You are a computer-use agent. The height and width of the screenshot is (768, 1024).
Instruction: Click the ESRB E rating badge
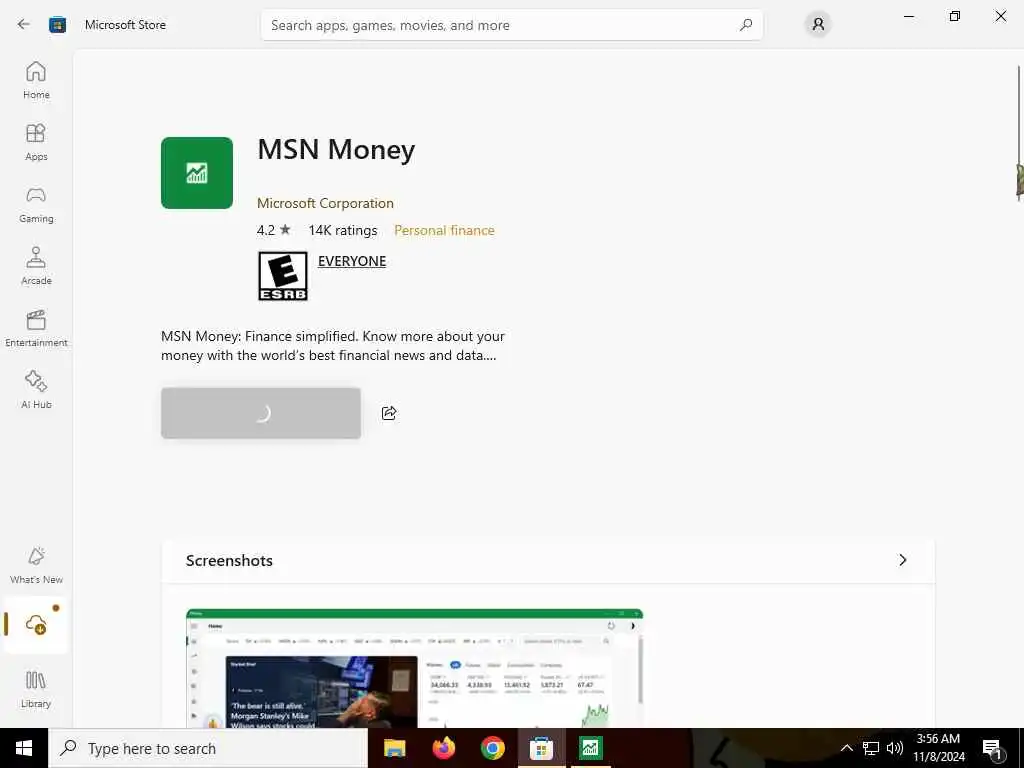pos(283,276)
